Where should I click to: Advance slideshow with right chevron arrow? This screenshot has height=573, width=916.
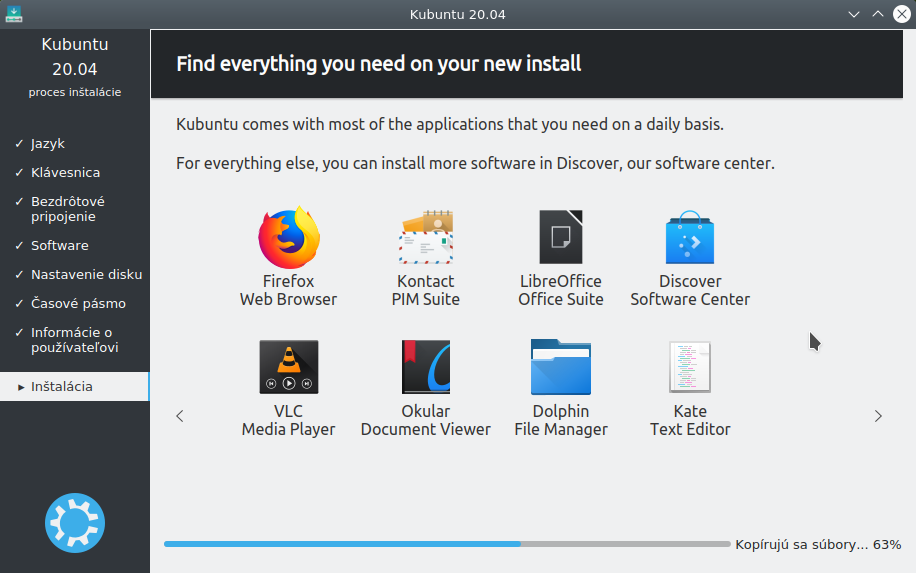point(878,416)
